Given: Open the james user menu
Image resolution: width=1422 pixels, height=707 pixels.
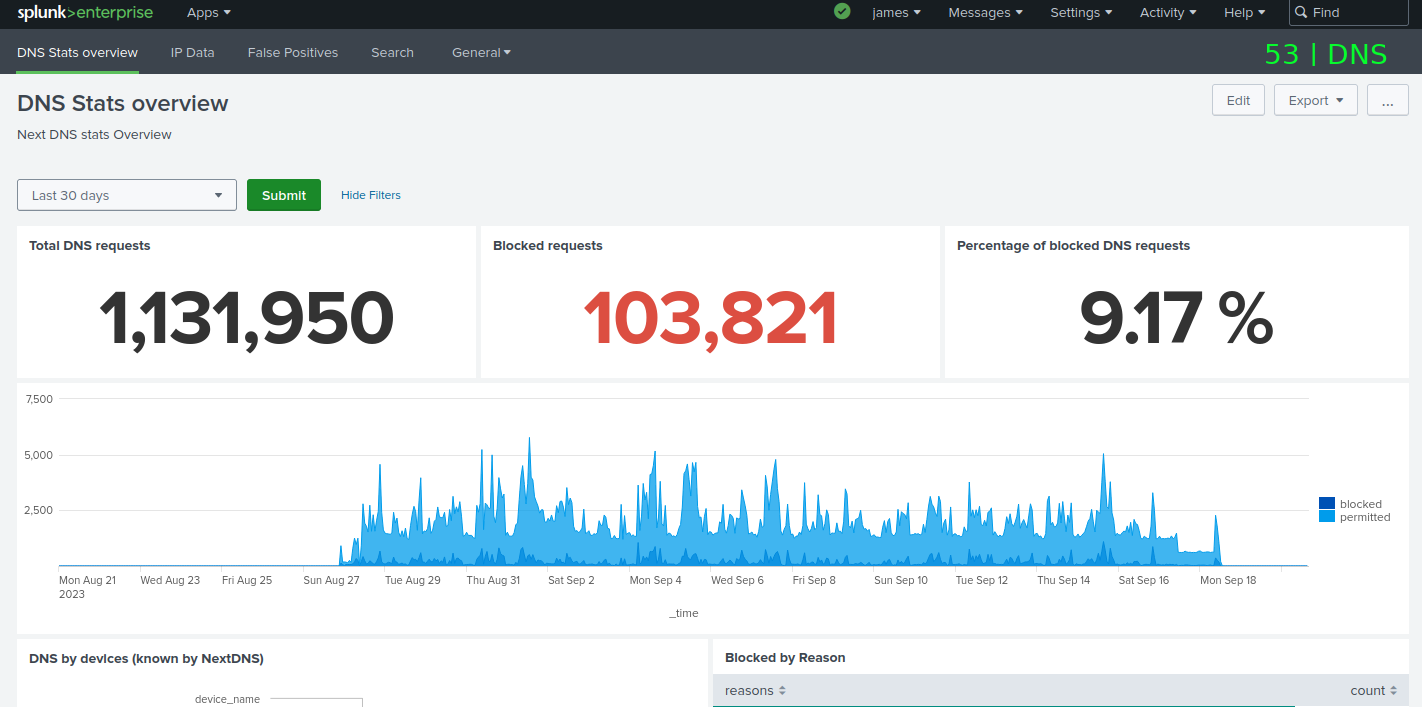Looking at the screenshot, I should (897, 13).
